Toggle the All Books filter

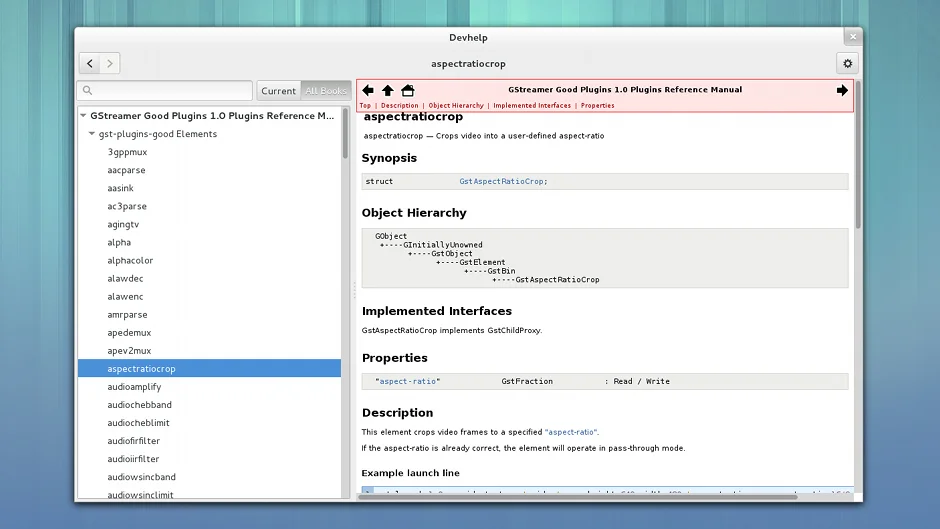tap(326, 91)
